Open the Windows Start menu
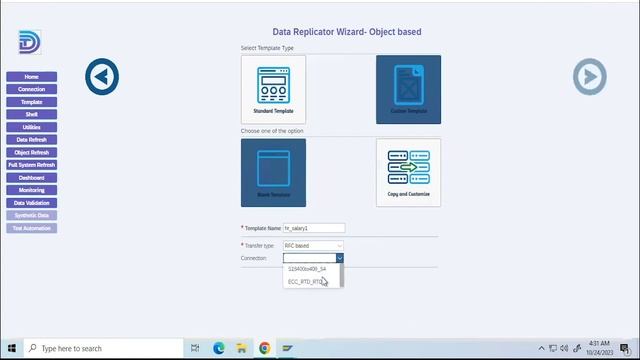 tap(12, 348)
